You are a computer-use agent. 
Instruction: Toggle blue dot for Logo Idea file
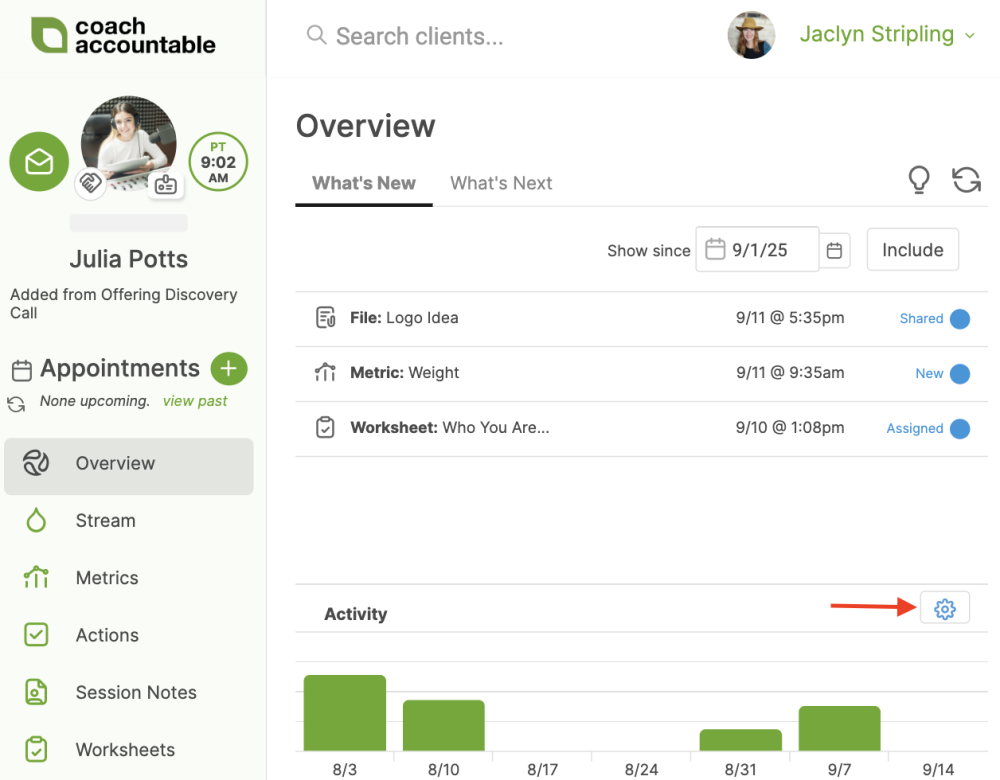pyautogui.click(x=959, y=319)
